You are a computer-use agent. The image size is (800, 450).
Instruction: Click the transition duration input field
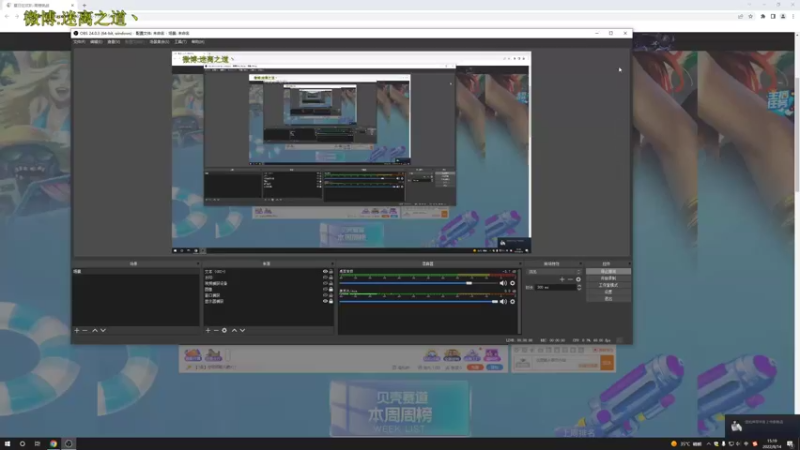click(555, 287)
